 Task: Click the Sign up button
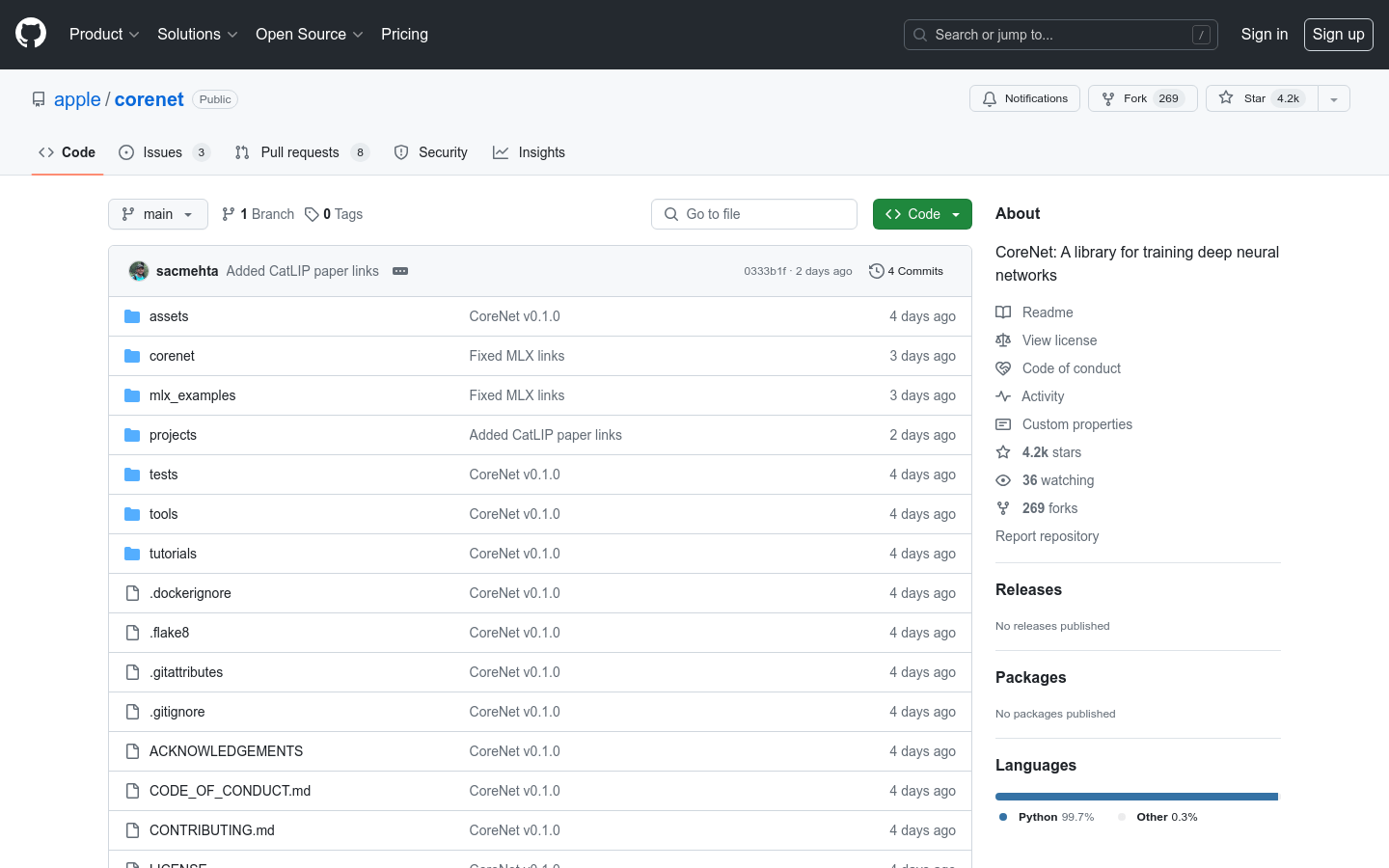[1339, 34]
